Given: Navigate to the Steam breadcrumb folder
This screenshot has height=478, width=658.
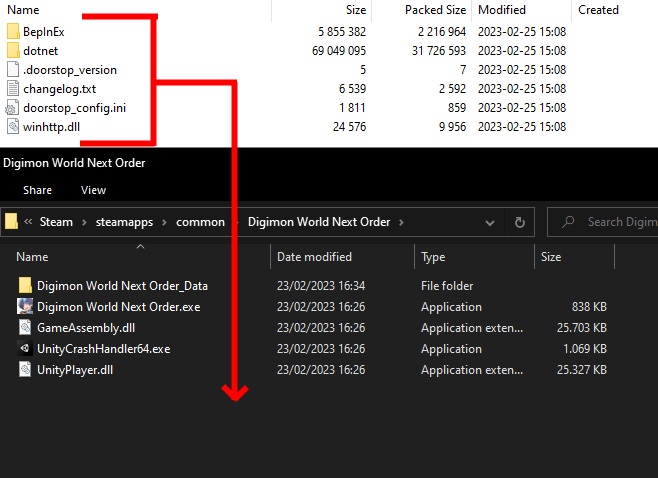Looking at the screenshot, I should 56,222.
